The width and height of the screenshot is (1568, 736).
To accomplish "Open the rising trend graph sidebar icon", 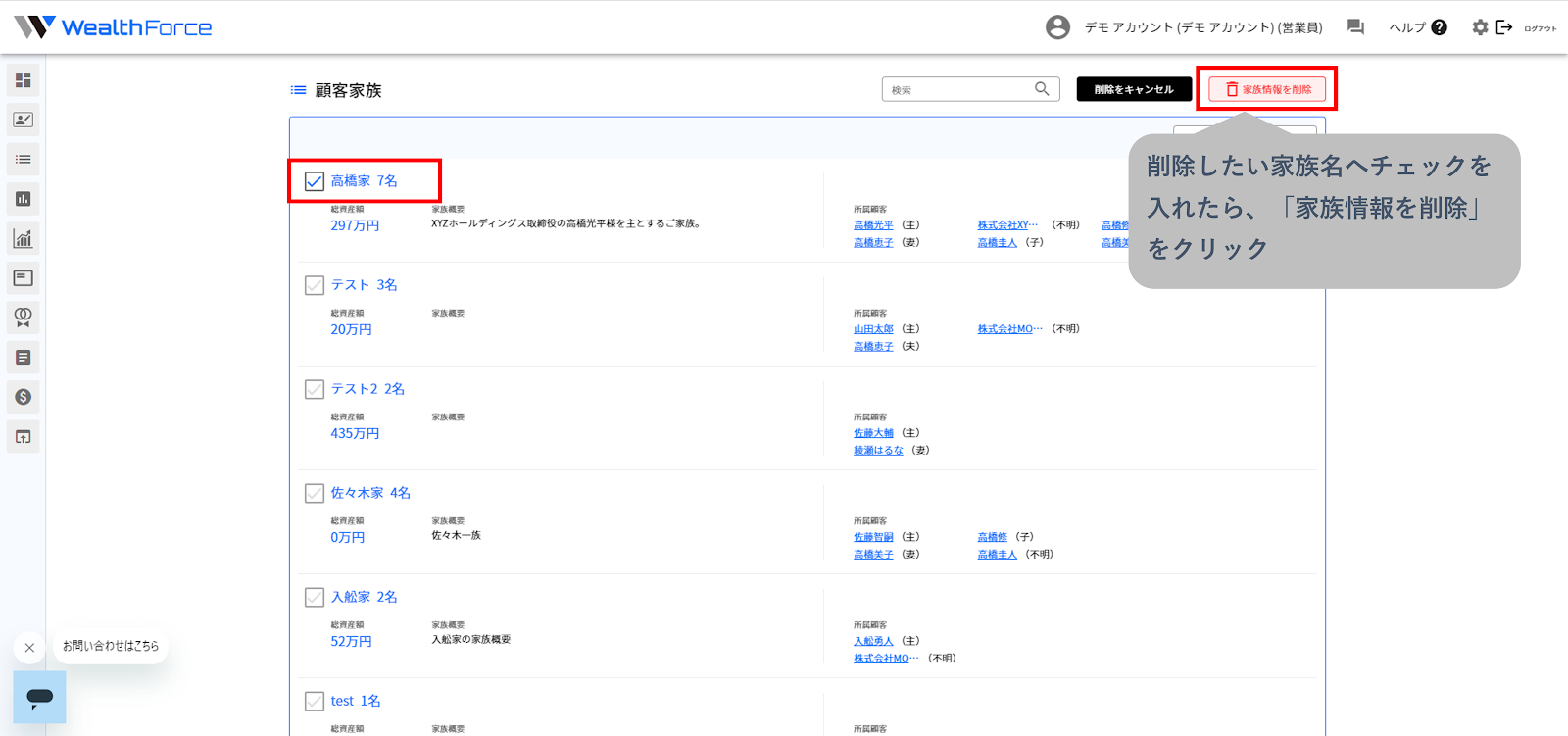I will click(x=24, y=238).
